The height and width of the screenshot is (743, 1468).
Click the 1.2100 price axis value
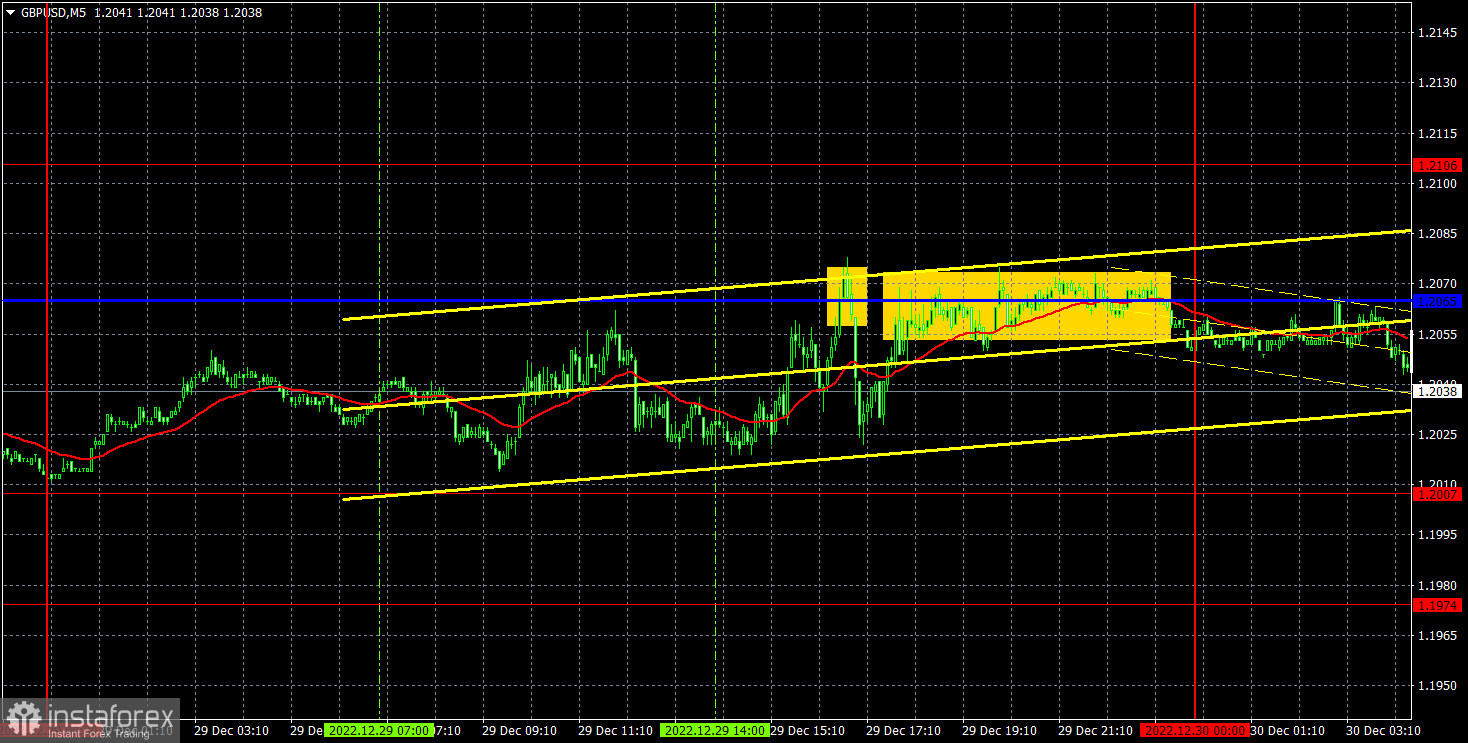coord(1436,184)
